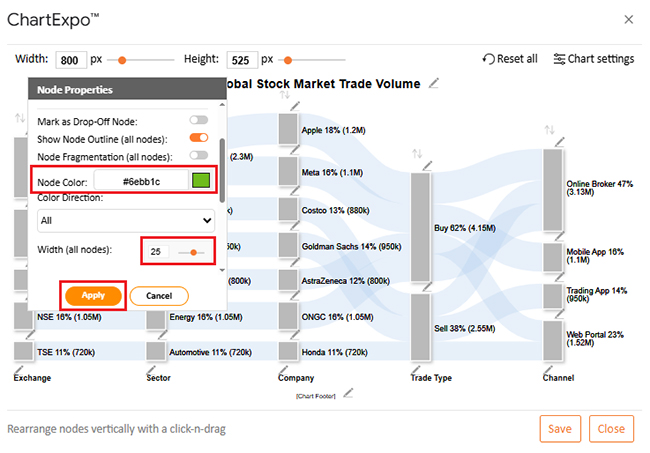The height and width of the screenshot is (453, 650).
Task: Click the Reset all icon
Action: pyautogui.click(x=488, y=59)
